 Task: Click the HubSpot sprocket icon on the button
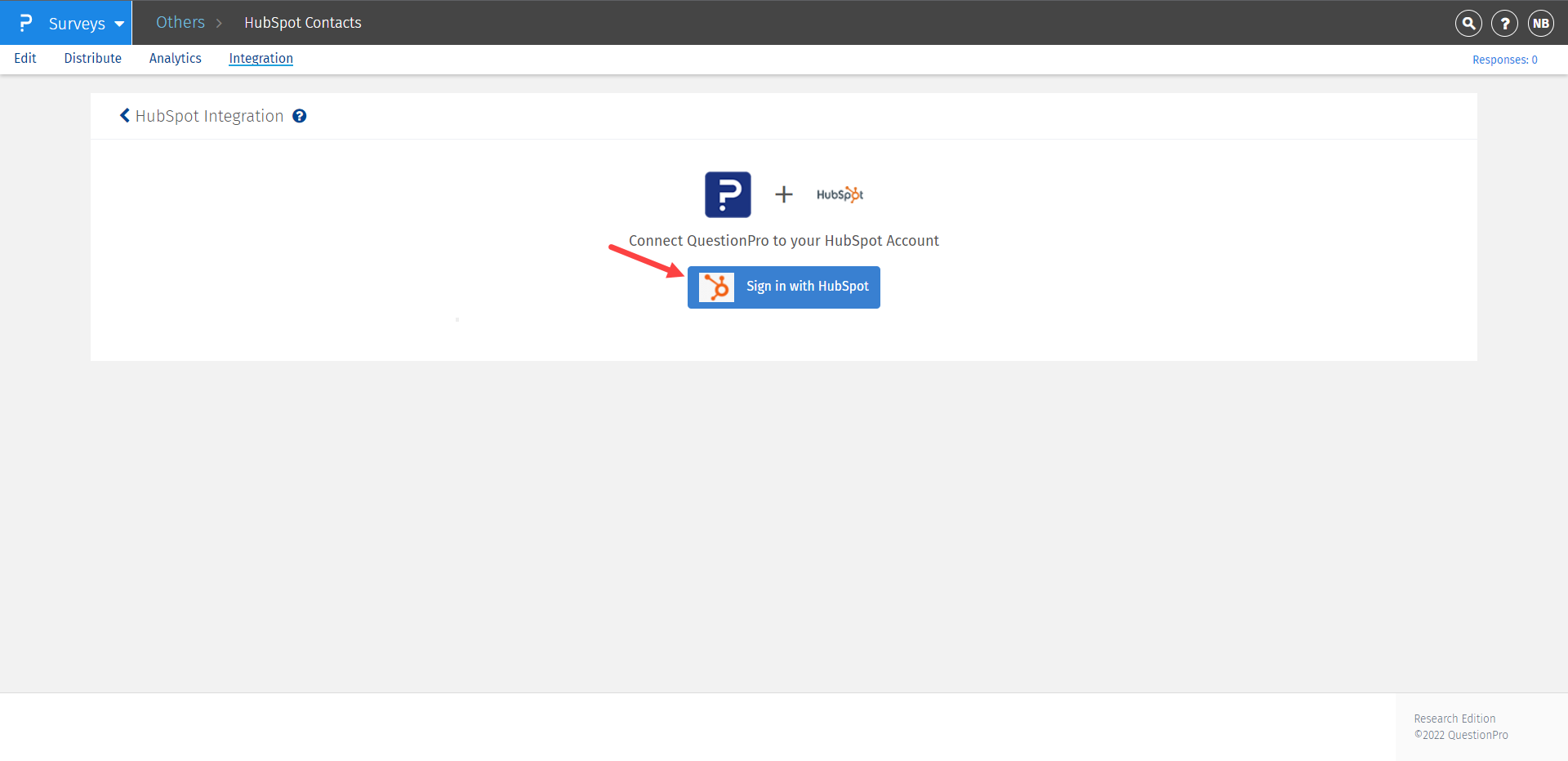coord(716,287)
